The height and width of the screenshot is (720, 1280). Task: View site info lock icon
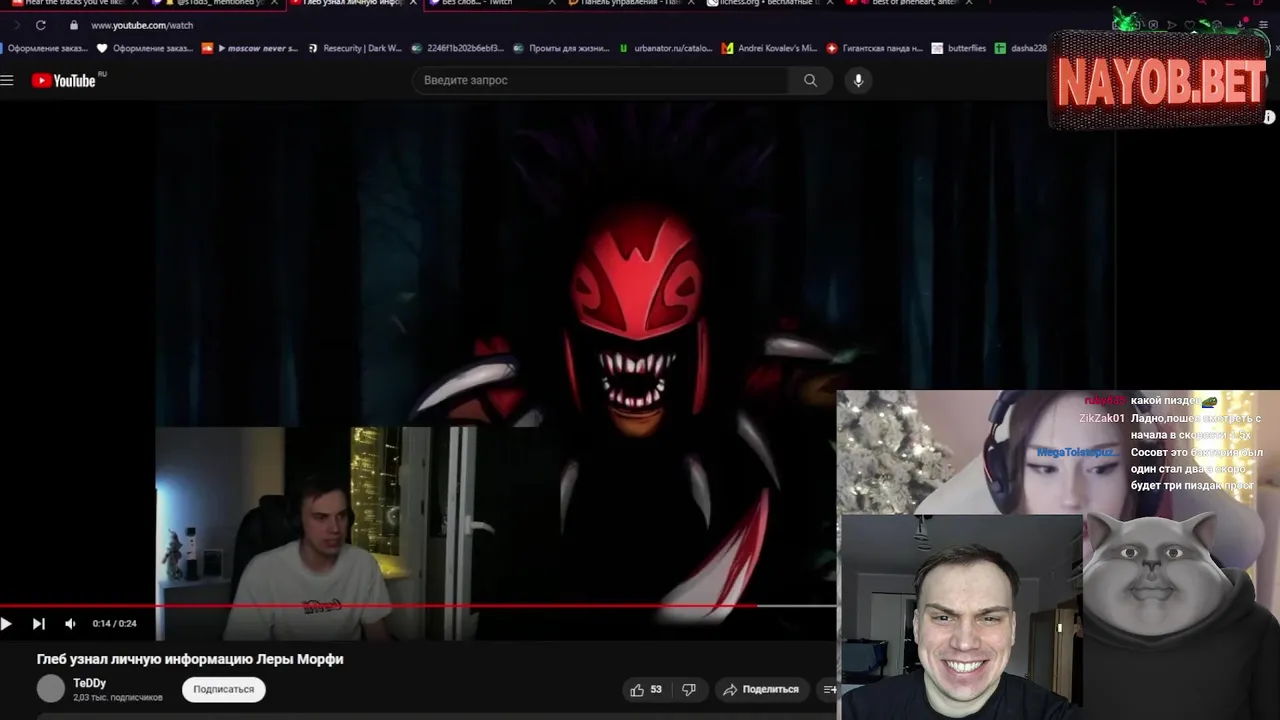pos(73,25)
